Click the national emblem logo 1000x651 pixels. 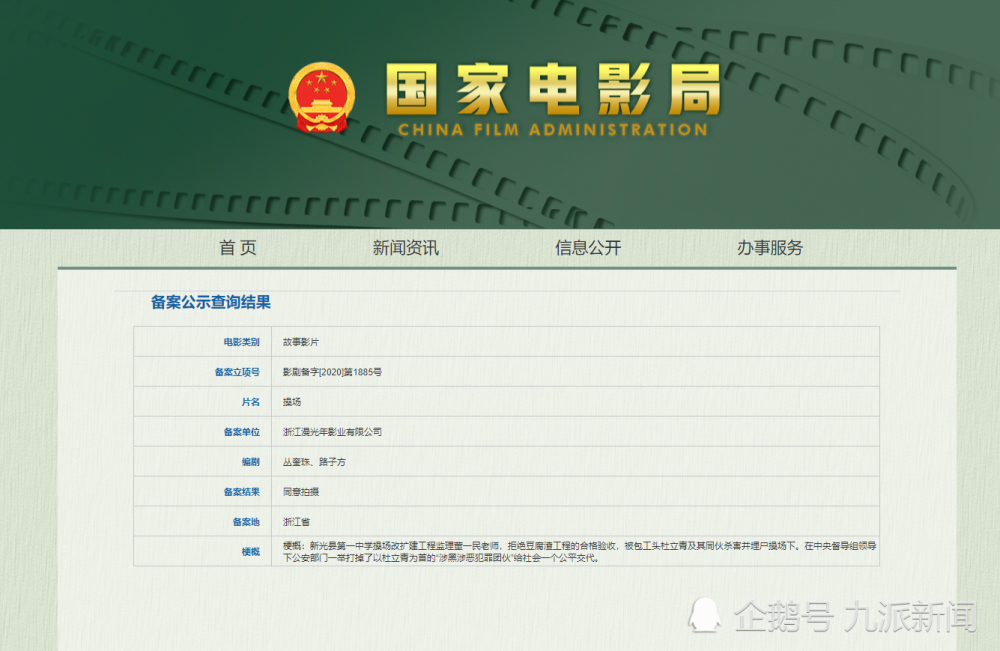321,98
